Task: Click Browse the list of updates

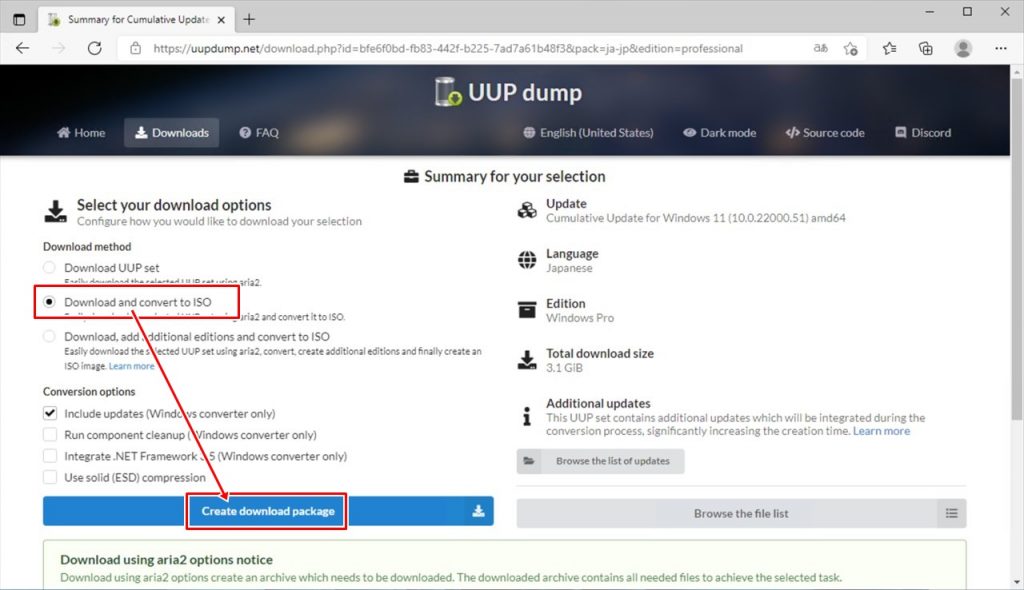Action: tap(600, 461)
